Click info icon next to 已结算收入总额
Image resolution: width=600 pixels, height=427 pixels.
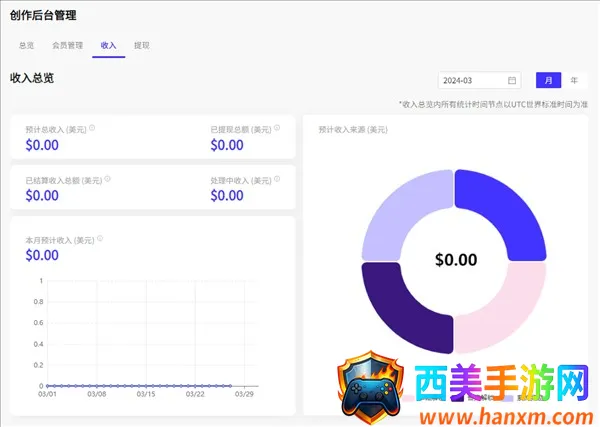click(108, 179)
